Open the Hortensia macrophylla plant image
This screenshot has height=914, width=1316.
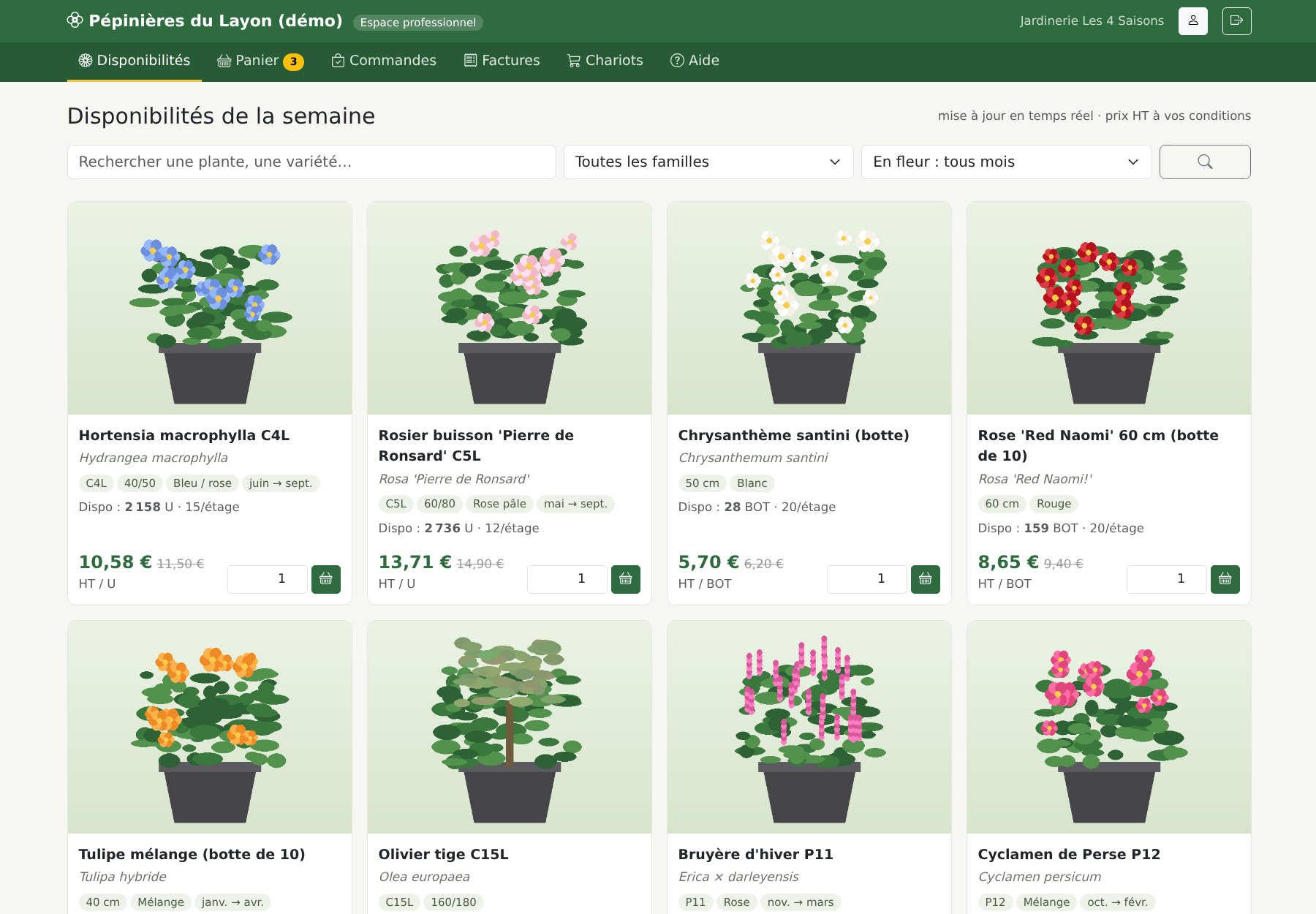[210, 309]
